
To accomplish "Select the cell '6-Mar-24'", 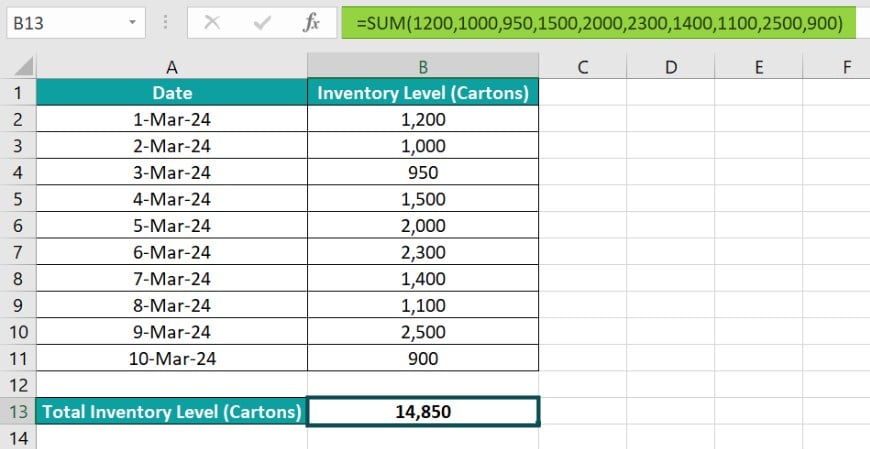I will point(172,252).
